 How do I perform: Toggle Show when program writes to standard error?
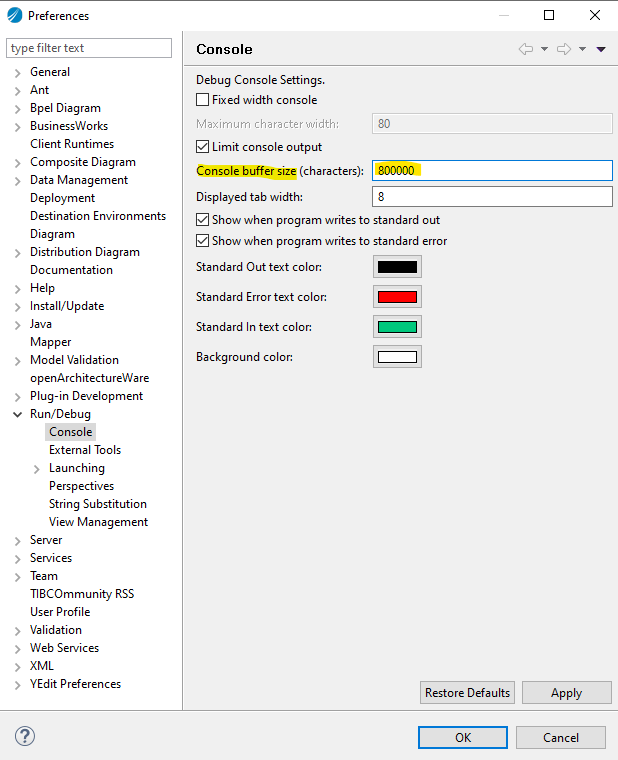click(x=203, y=241)
